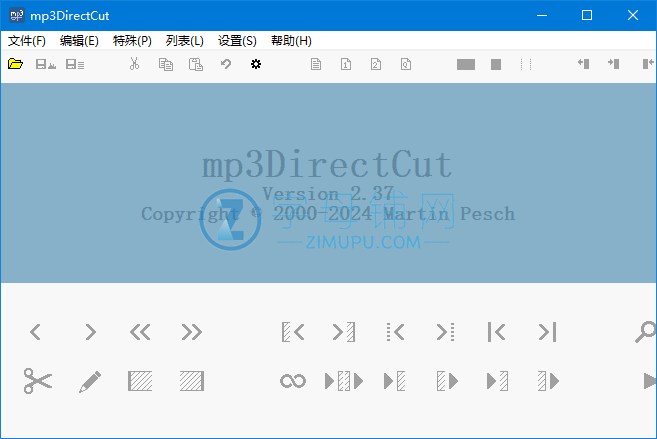Image resolution: width=657 pixels, height=439 pixels.
Task: Click the paste toolbar icon
Action: (196, 65)
